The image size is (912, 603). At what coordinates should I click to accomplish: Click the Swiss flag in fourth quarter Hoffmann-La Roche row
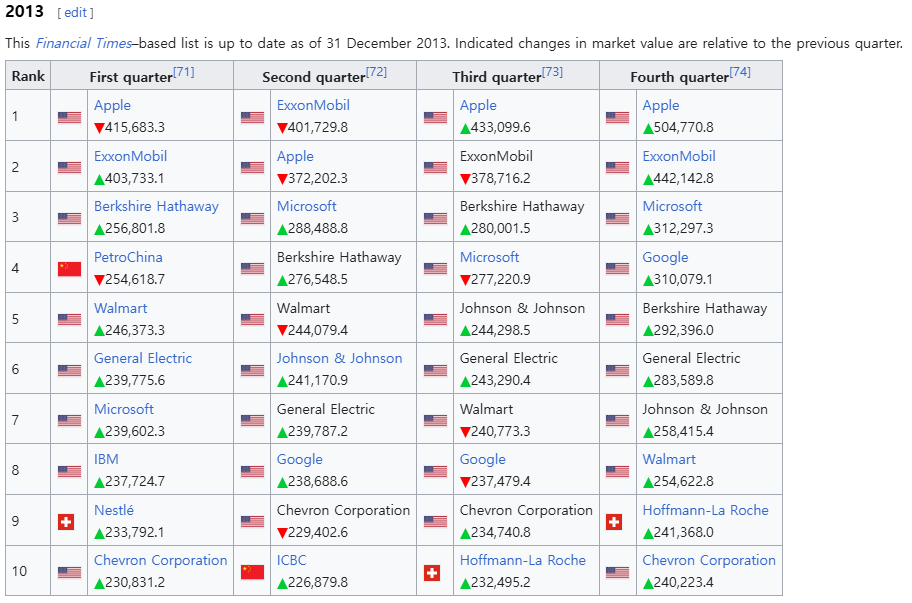(614, 522)
